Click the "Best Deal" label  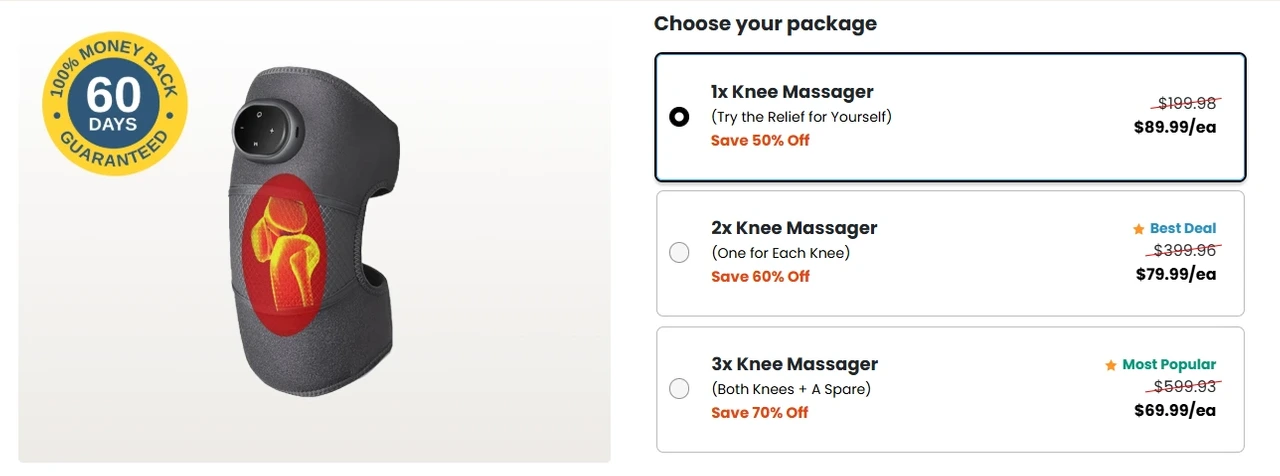(x=1183, y=228)
